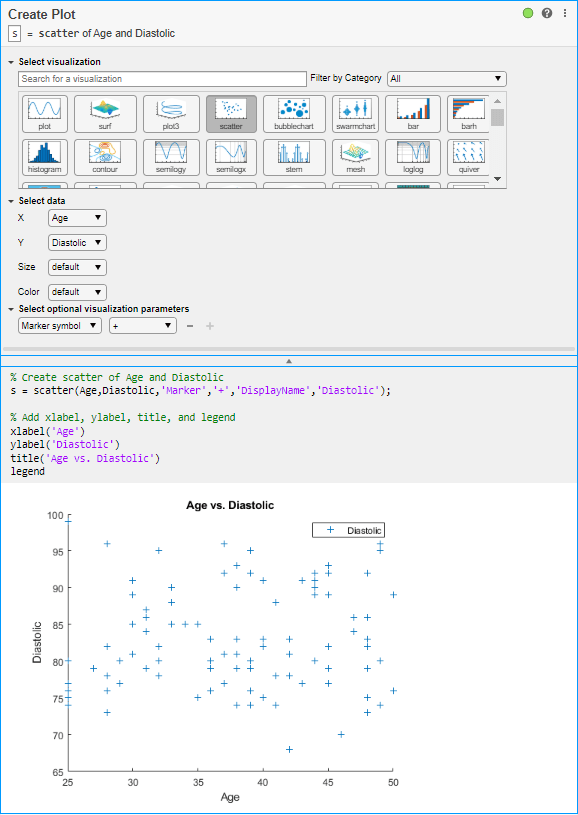Image resolution: width=578 pixels, height=815 pixels.
Task: Click the Diastolic y-axis label
Action: (x=37, y=642)
